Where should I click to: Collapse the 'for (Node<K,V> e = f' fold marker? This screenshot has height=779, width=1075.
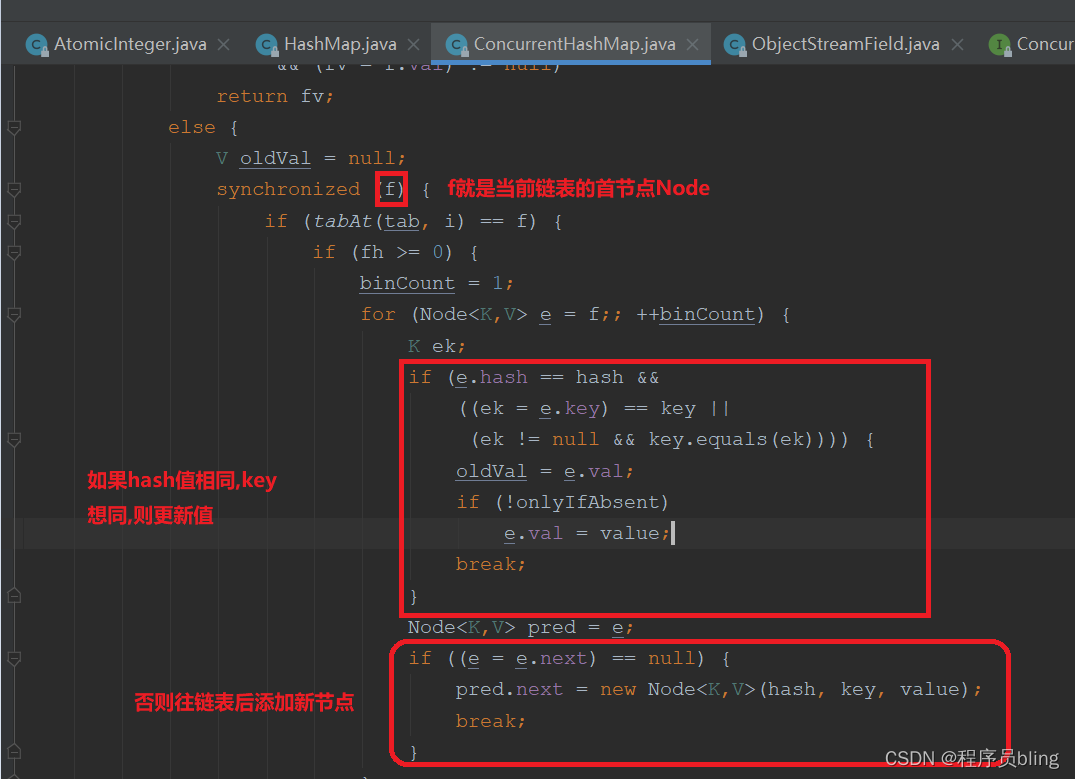point(14,315)
